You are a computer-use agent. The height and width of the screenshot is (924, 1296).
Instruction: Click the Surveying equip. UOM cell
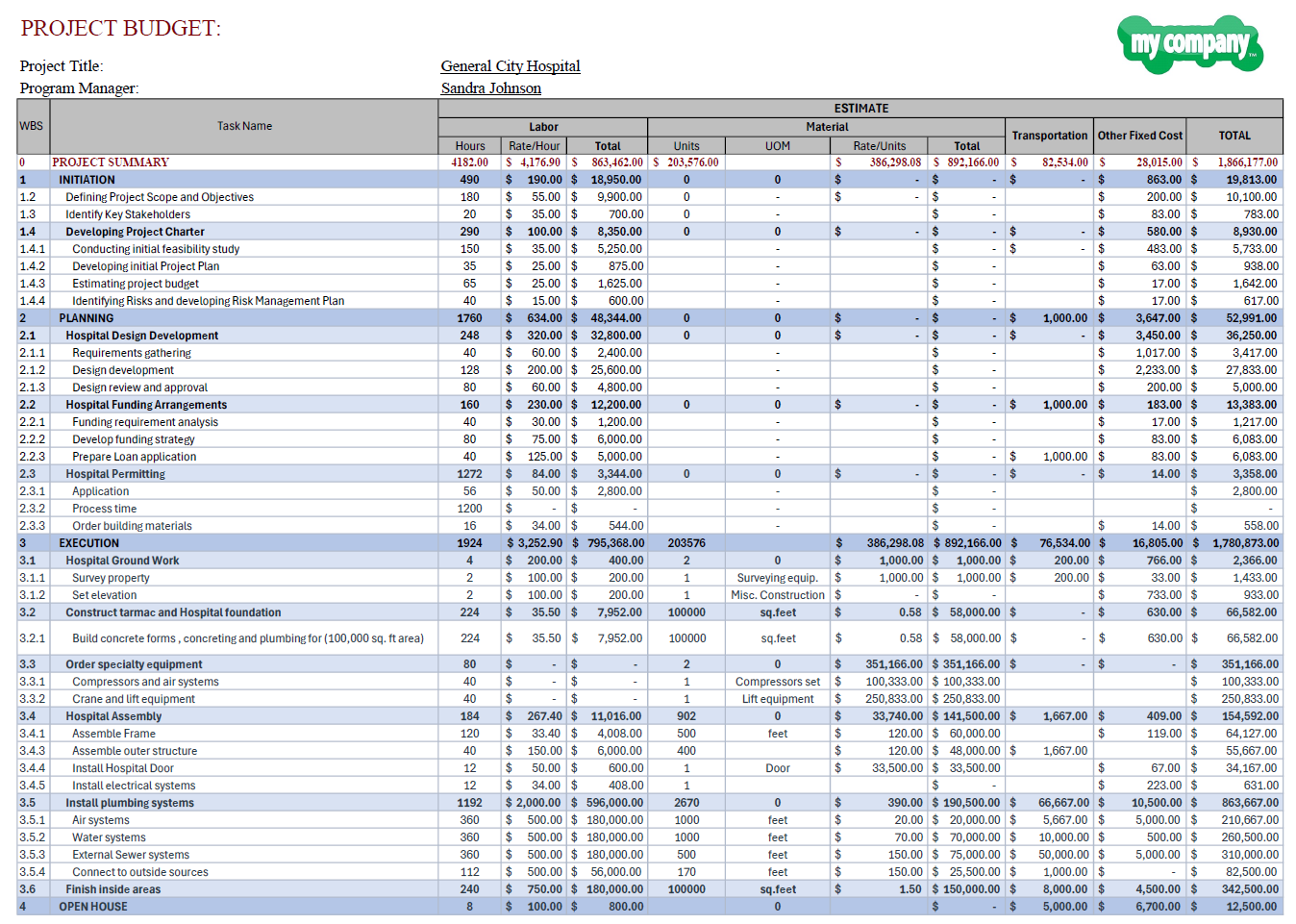click(778, 578)
